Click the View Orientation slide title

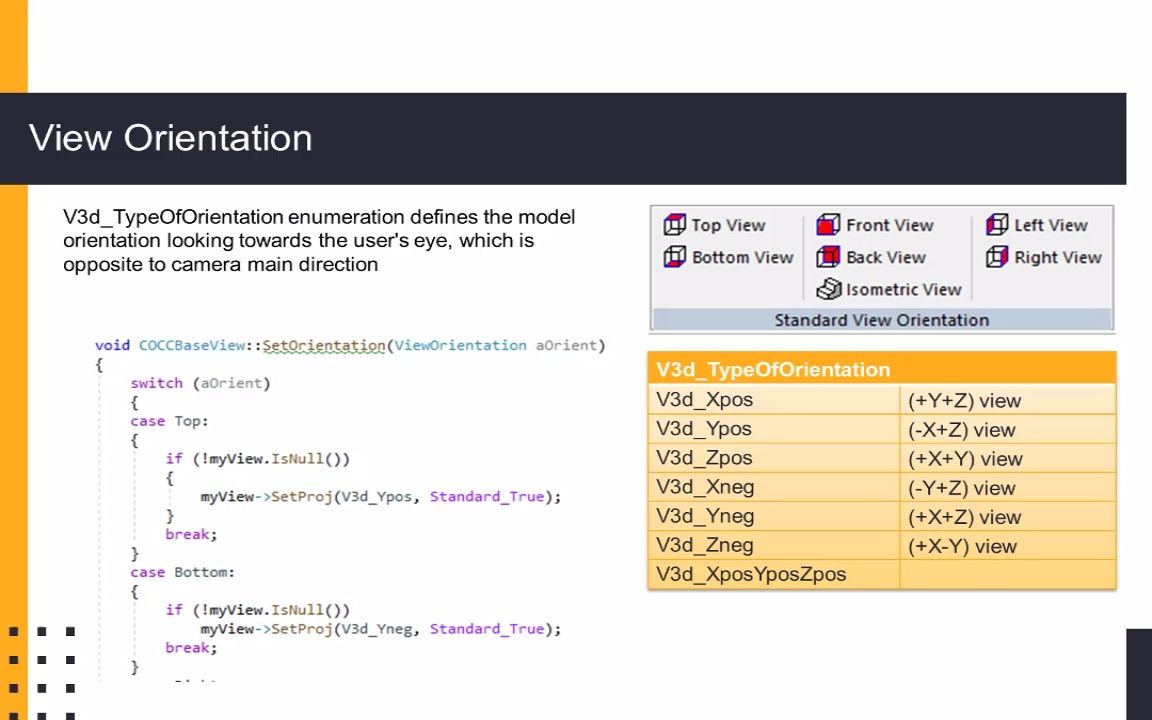point(171,138)
